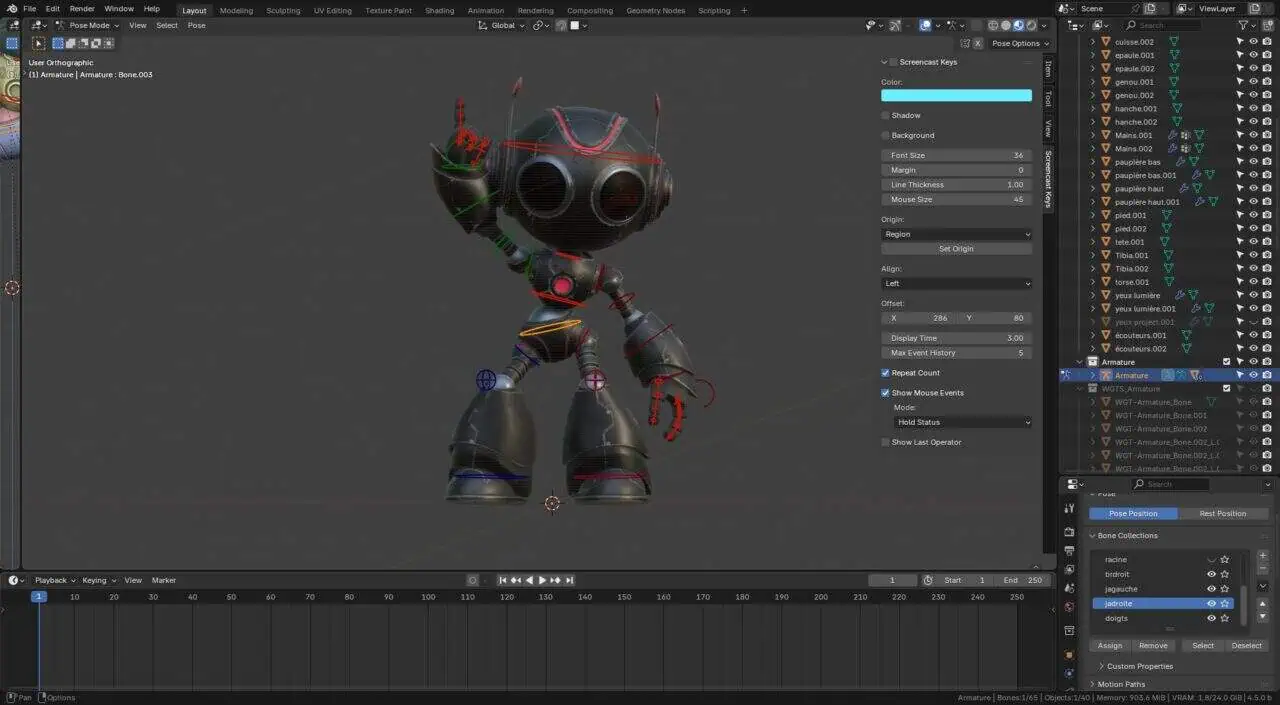Toggle the X-axis mirror pose icon
The width and height of the screenshot is (1280, 705).
click(x=978, y=43)
